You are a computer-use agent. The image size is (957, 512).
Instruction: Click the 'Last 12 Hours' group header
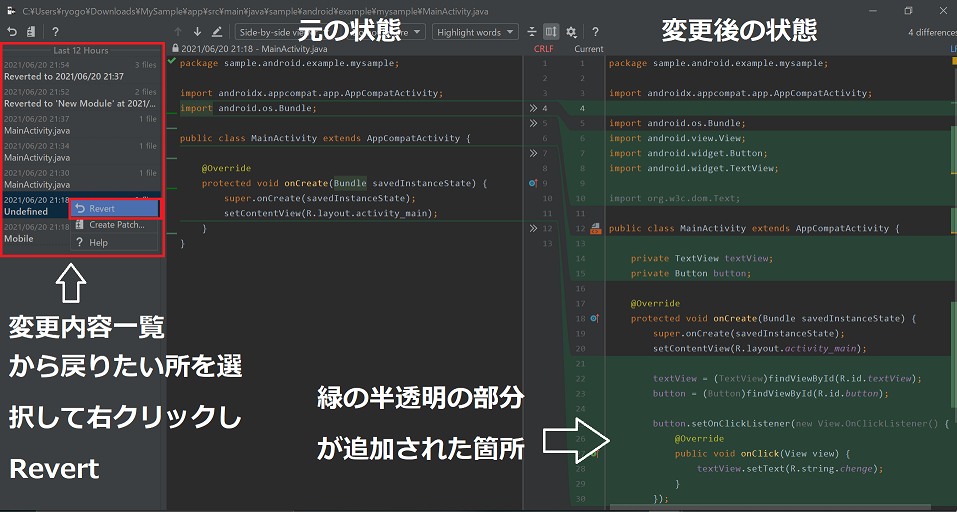pyautogui.click(x=81, y=51)
